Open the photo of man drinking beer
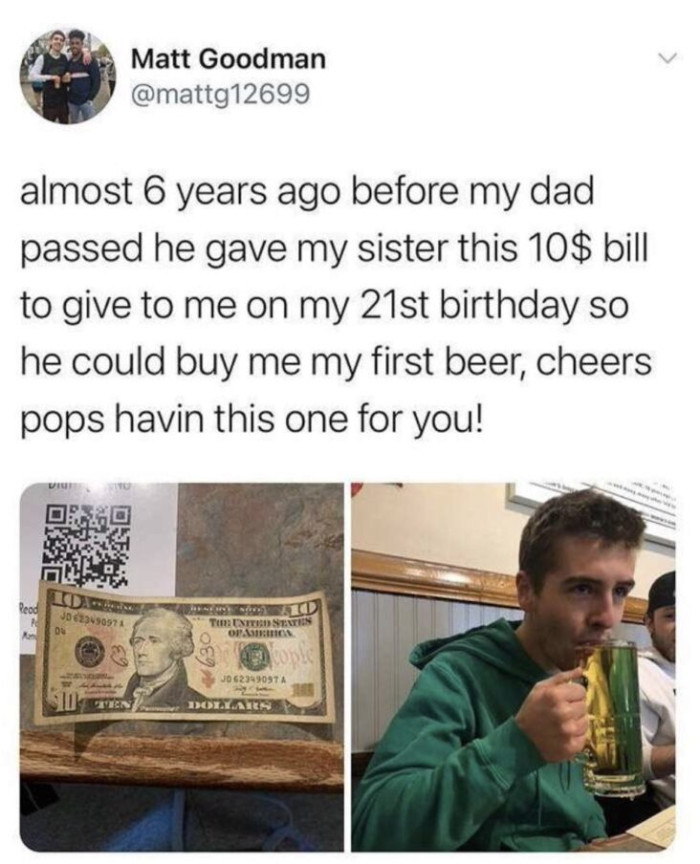 (x=513, y=667)
